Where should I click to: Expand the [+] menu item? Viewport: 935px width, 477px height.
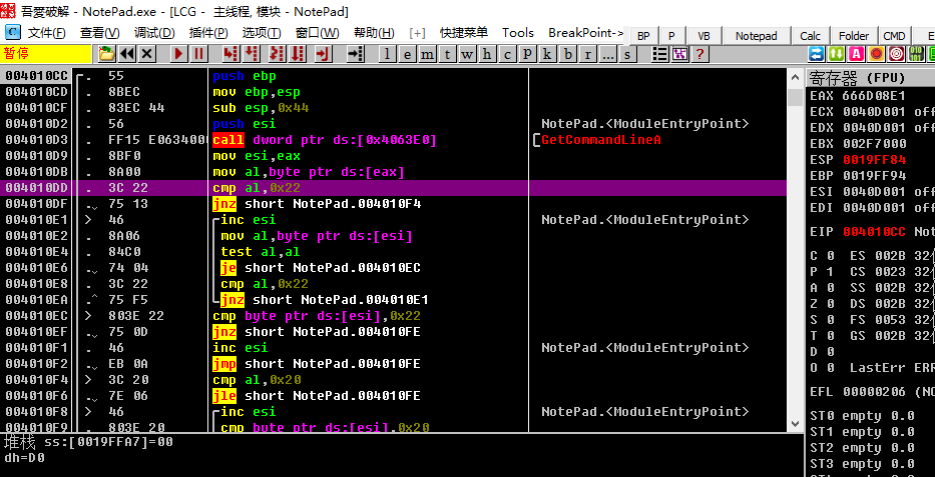[x=417, y=33]
